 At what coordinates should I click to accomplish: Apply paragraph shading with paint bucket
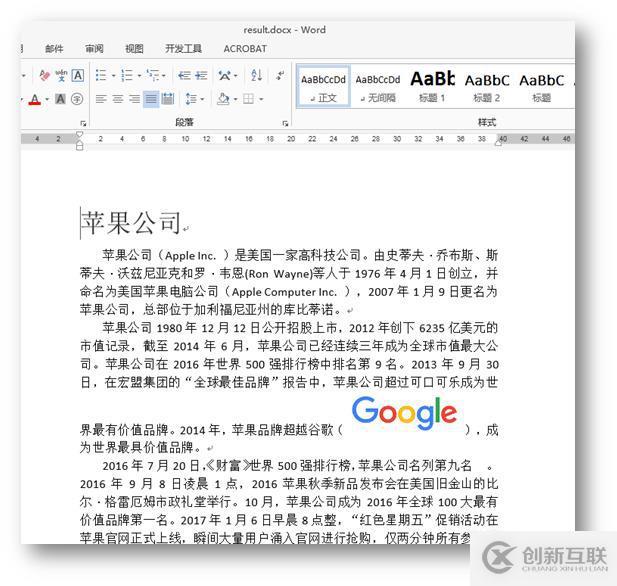click(224, 99)
